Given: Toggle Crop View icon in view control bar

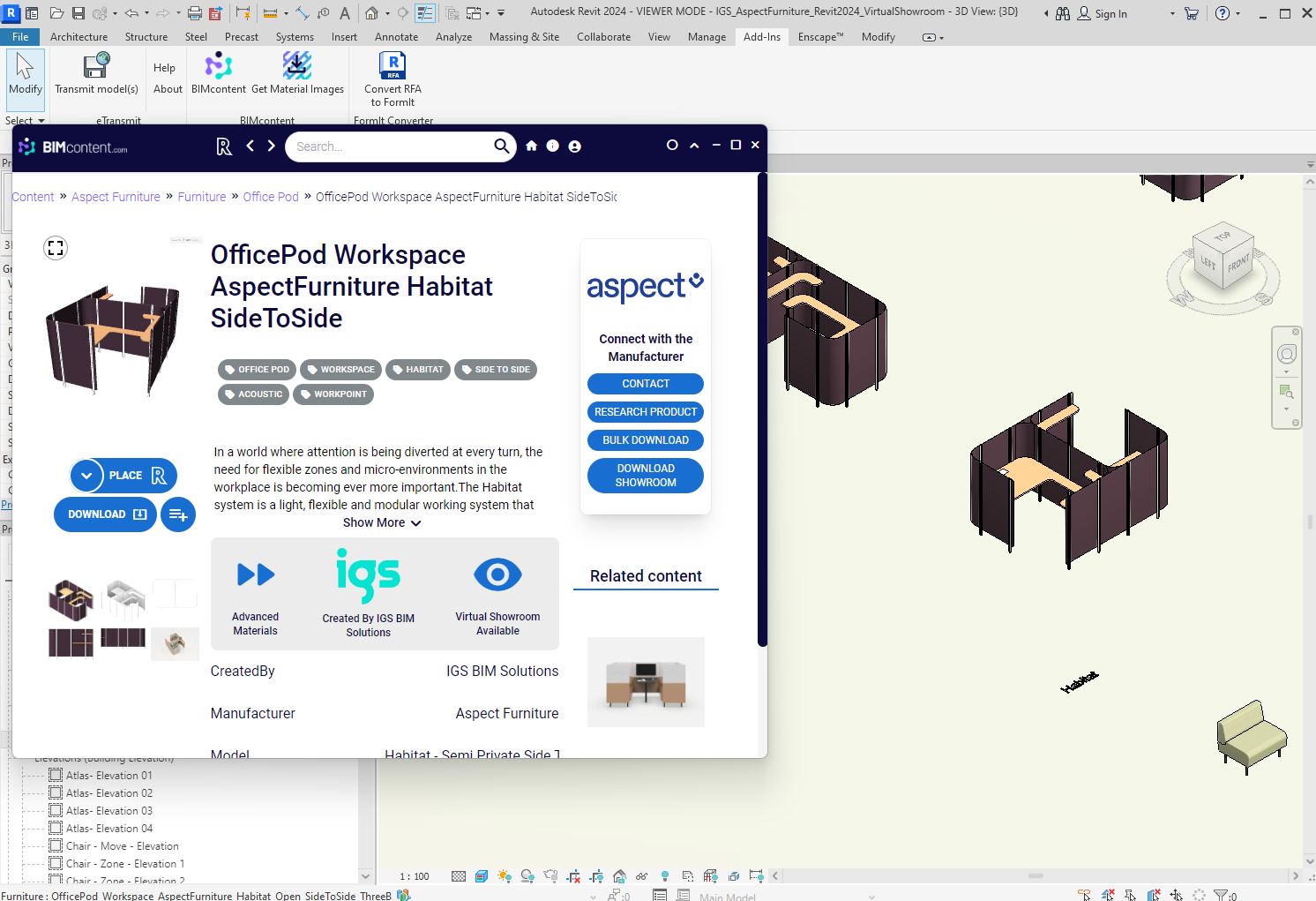Looking at the screenshot, I should click(573, 876).
